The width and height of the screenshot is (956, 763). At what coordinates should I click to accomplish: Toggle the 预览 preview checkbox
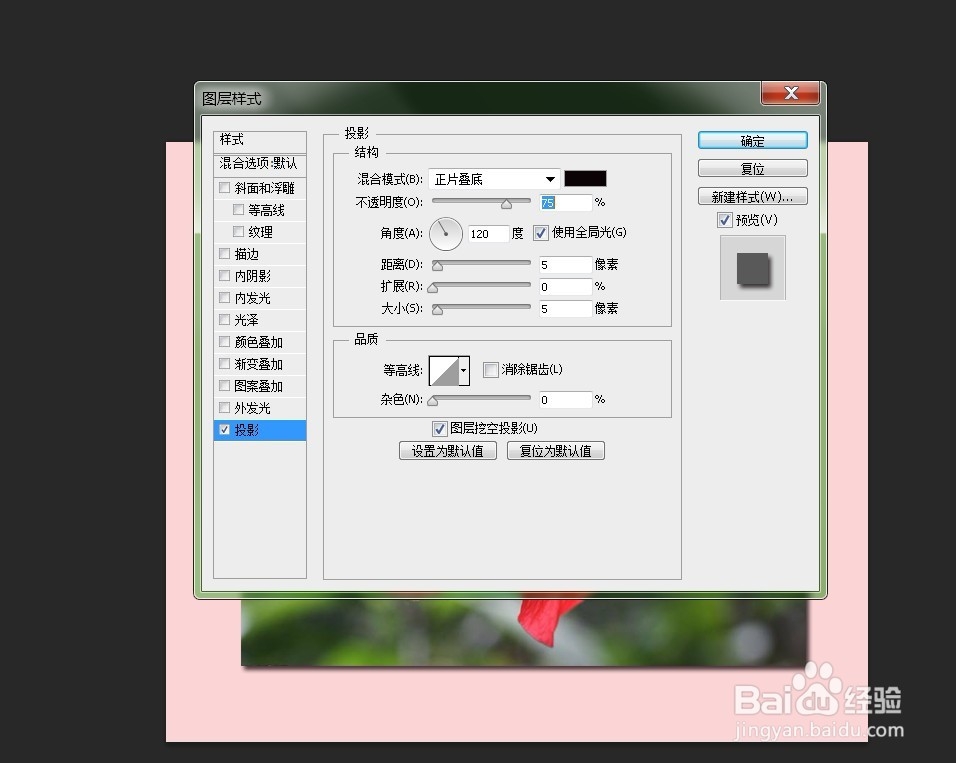tap(724, 220)
